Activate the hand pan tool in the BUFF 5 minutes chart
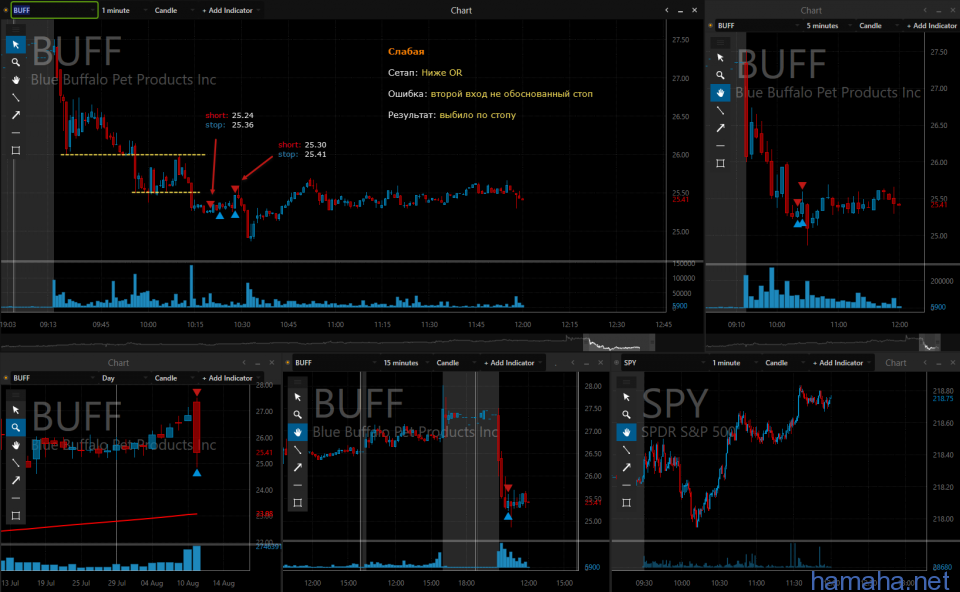This screenshot has height=592, width=960. click(x=720, y=93)
